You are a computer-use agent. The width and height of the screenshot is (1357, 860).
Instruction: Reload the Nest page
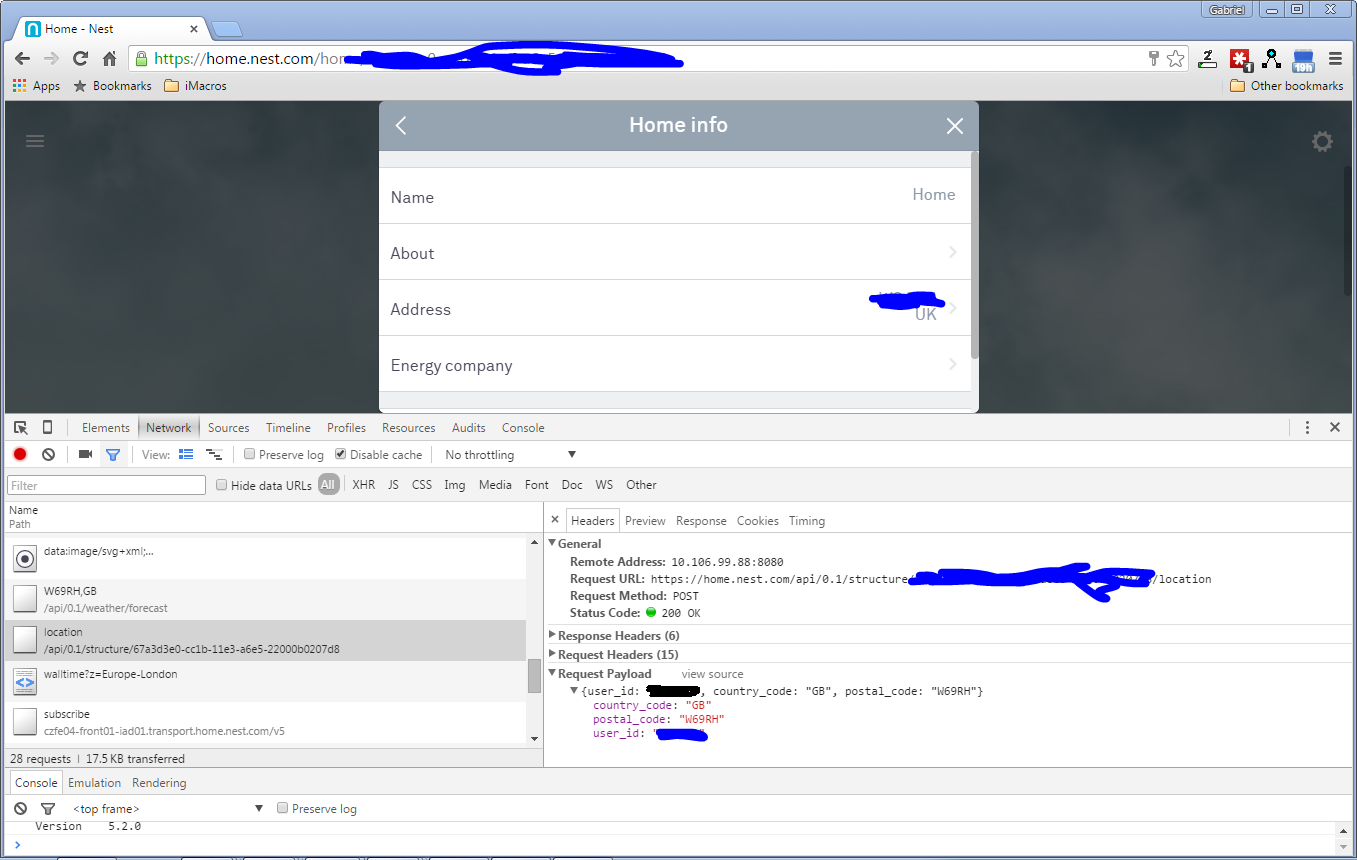[x=80, y=59]
